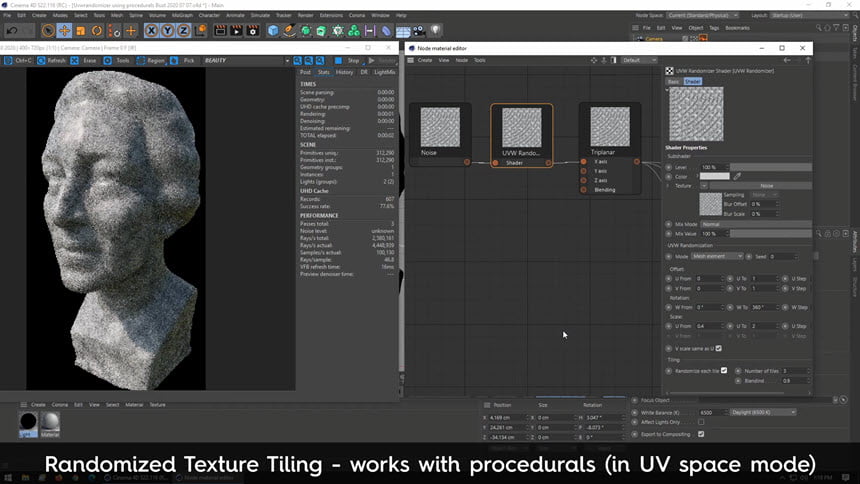860x484 pixels.
Task: Select the UVW Randomizer node
Action: [522, 136]
